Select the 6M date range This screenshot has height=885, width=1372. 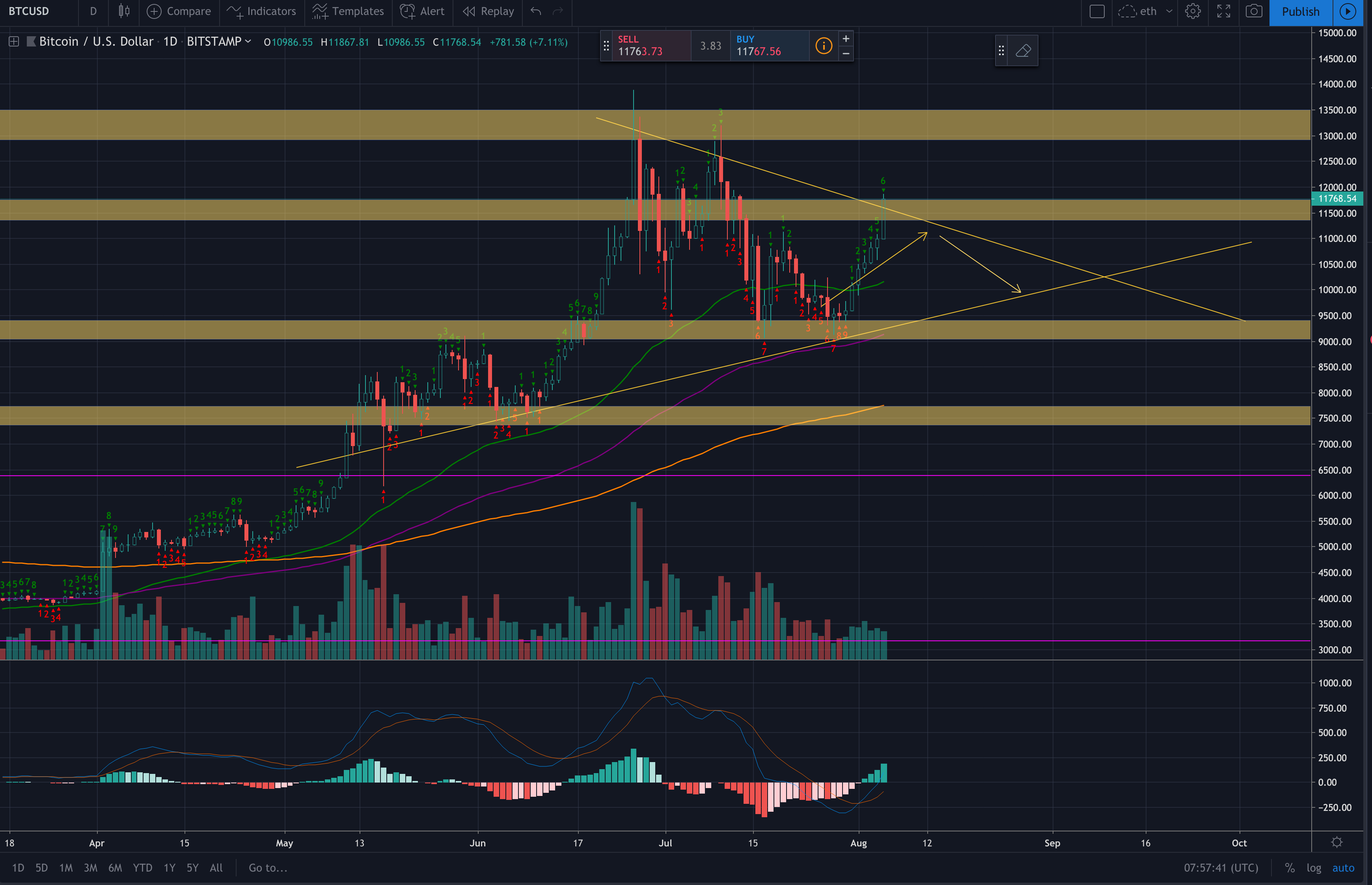click(x=115, y=868)
